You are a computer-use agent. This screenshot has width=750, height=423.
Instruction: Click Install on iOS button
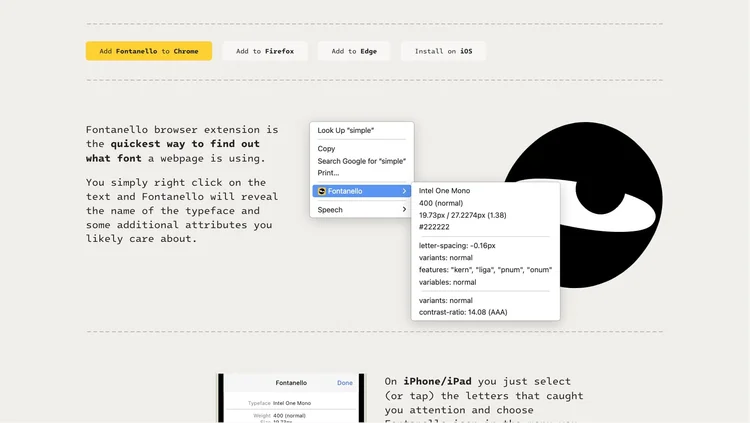[443, 51]
